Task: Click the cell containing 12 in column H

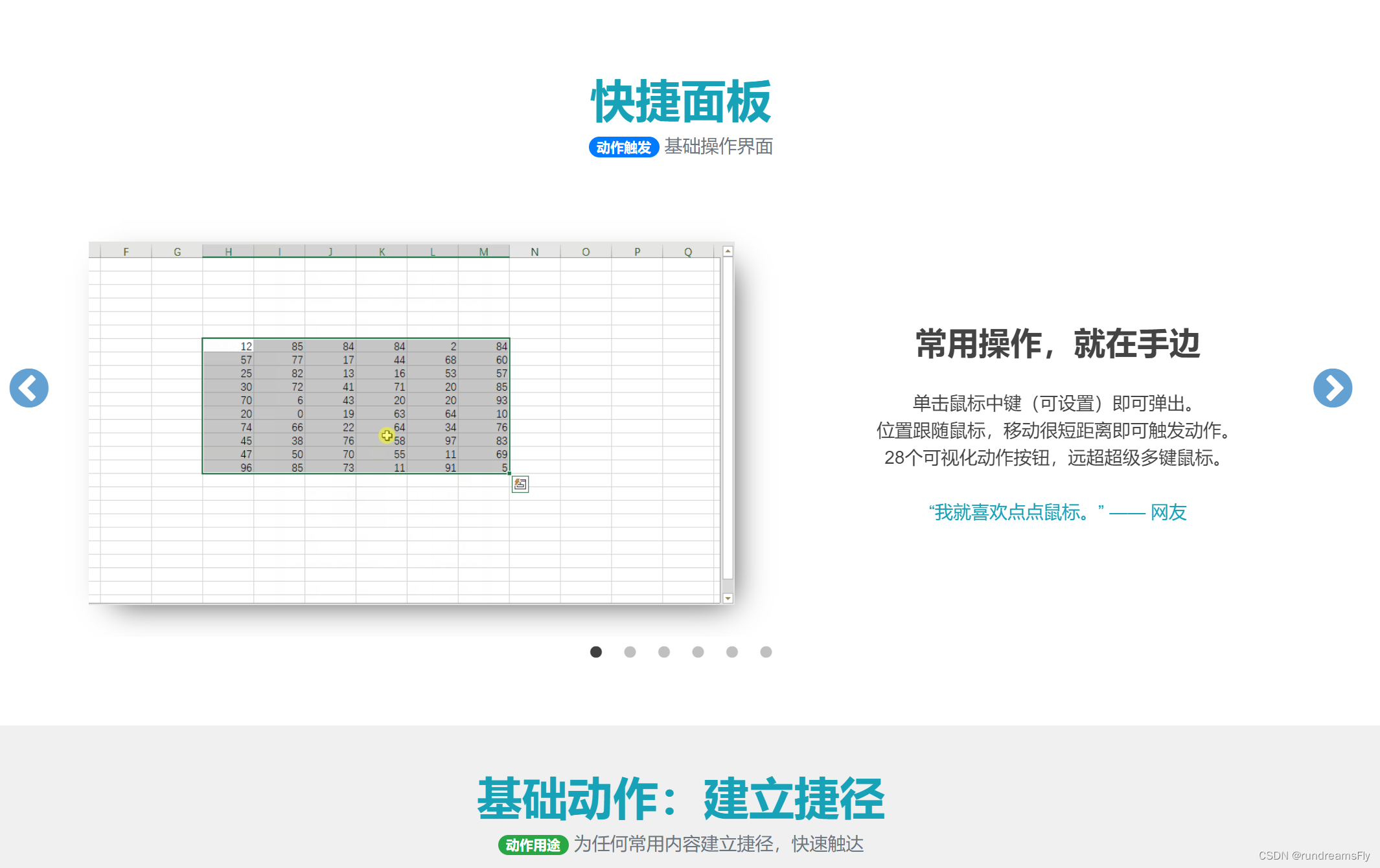Action: coord(228,346)
